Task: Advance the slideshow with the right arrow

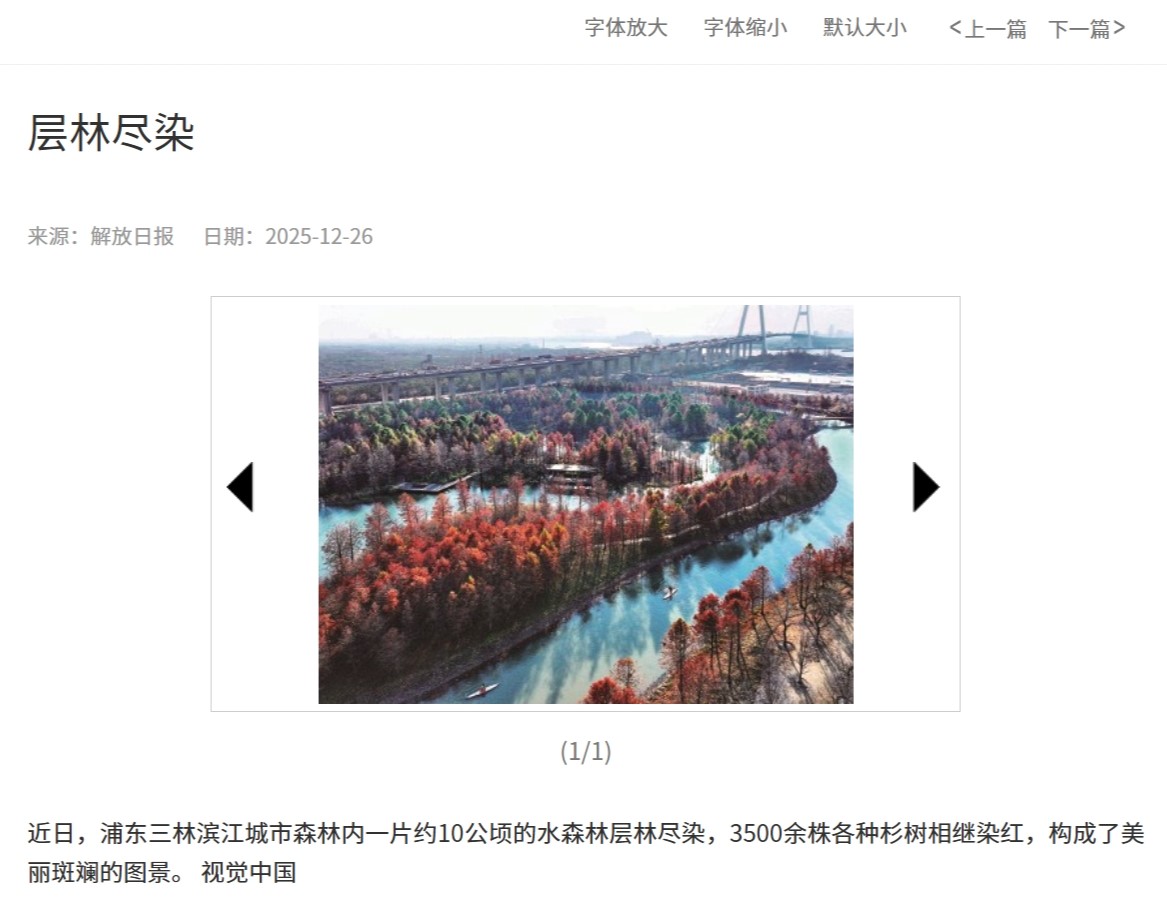Action: (x=926, y=487)
